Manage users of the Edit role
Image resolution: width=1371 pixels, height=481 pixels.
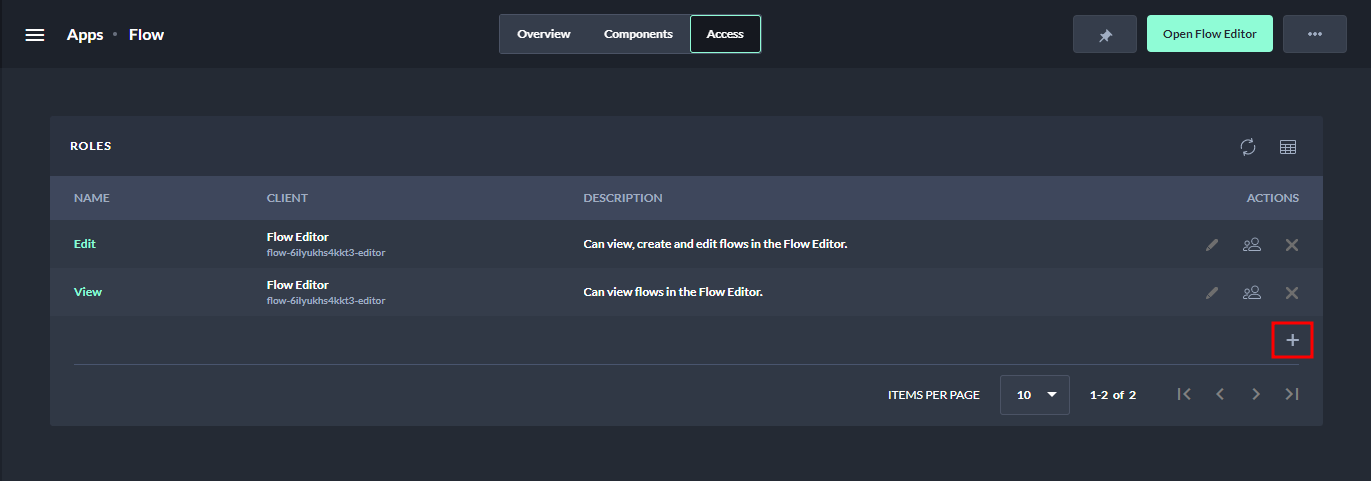click(x=1251, y=244)
